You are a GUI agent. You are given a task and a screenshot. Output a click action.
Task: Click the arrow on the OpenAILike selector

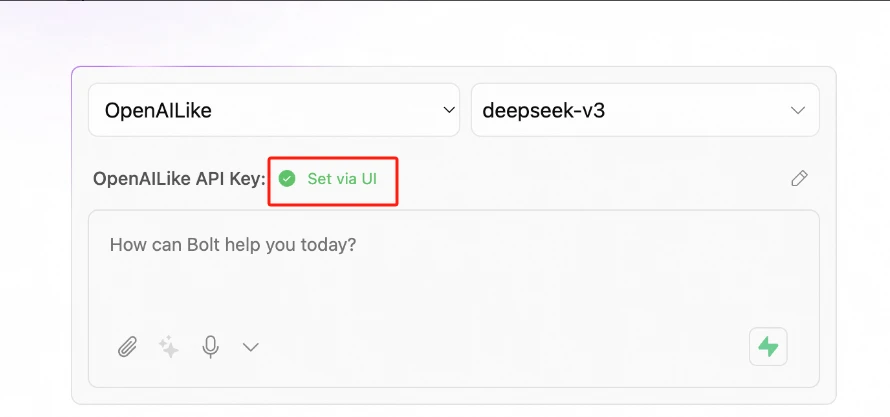(449, 110)
